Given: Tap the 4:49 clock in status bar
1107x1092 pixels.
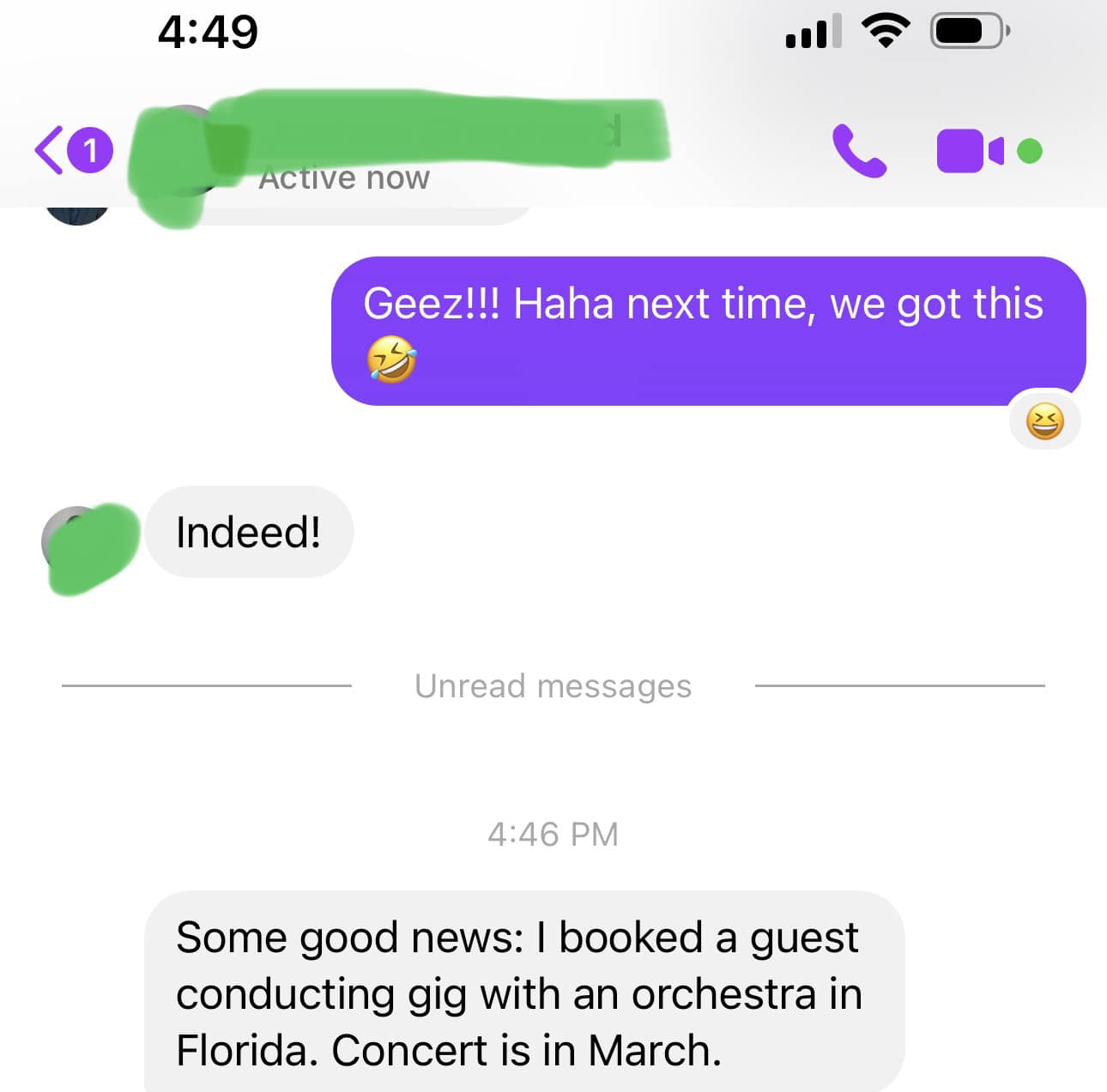Looking at the screenshot, I should [209, 32].
